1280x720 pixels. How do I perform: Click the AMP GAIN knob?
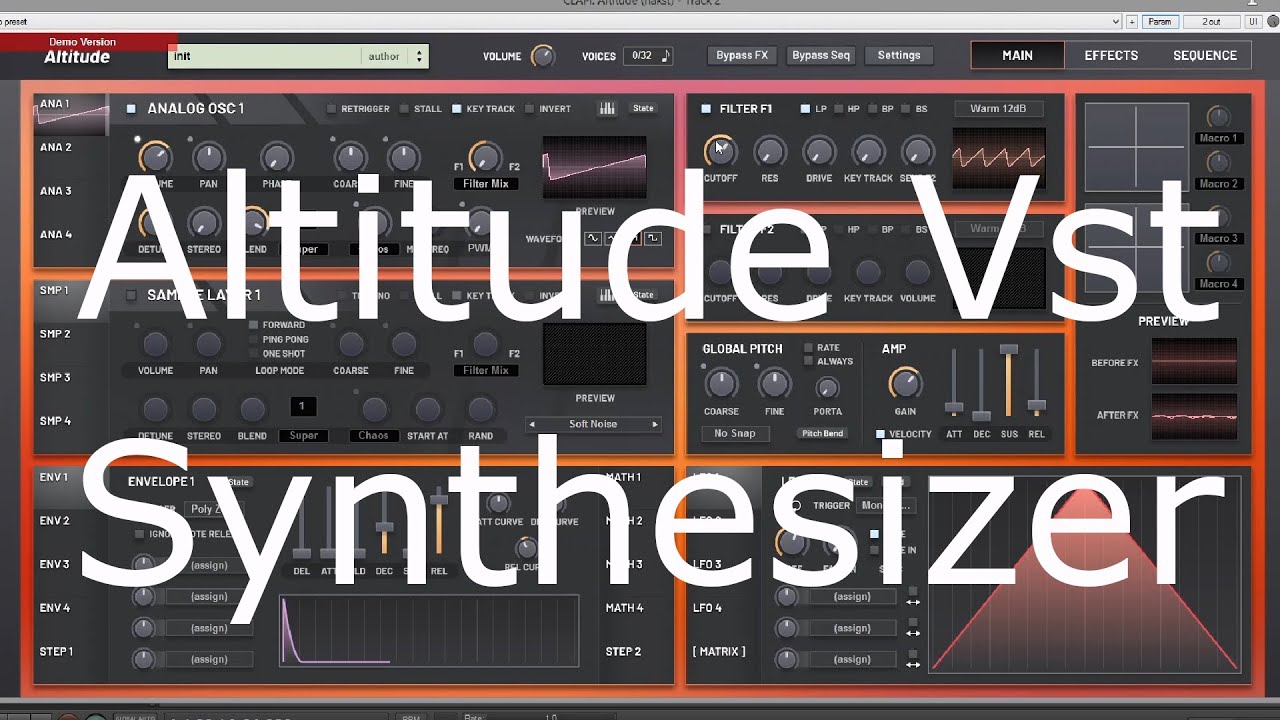tap(904, 382)
